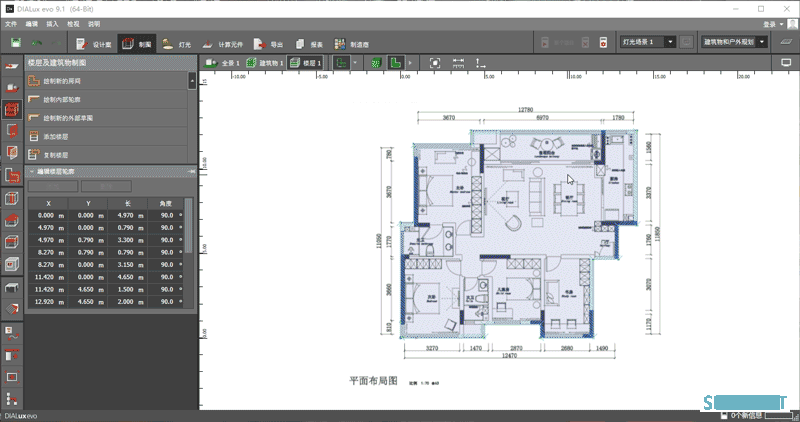Screen dimensions: 800x422
Task: Click the site import sidebar icon at the top
Action: 12,66
